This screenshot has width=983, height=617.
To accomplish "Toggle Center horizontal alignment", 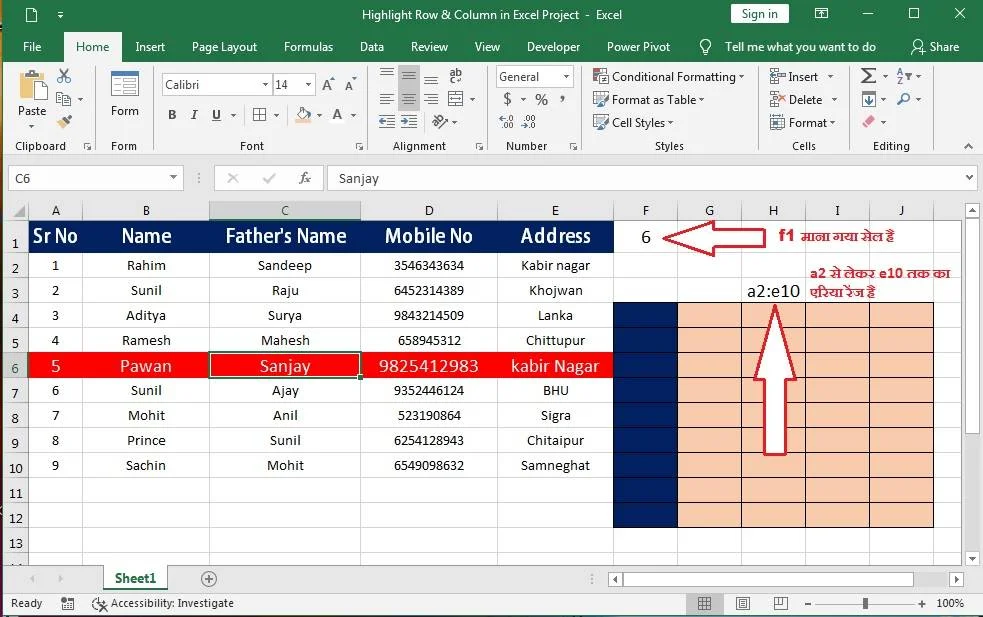I will tap(409, 99).
